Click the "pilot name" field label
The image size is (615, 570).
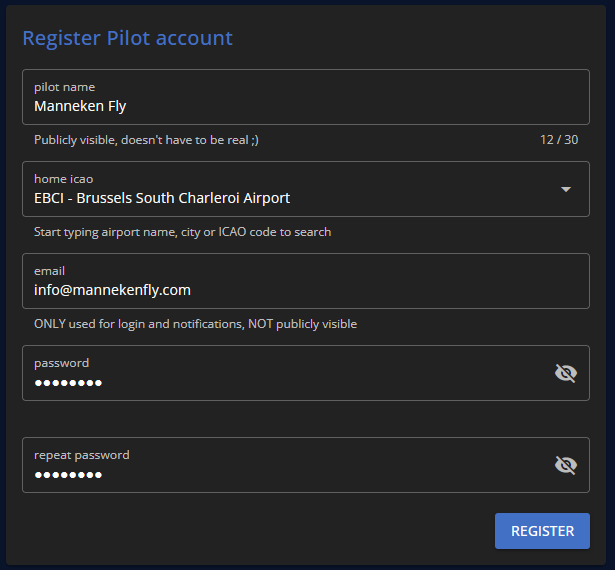pyautogui.click(x=64, y=87)
